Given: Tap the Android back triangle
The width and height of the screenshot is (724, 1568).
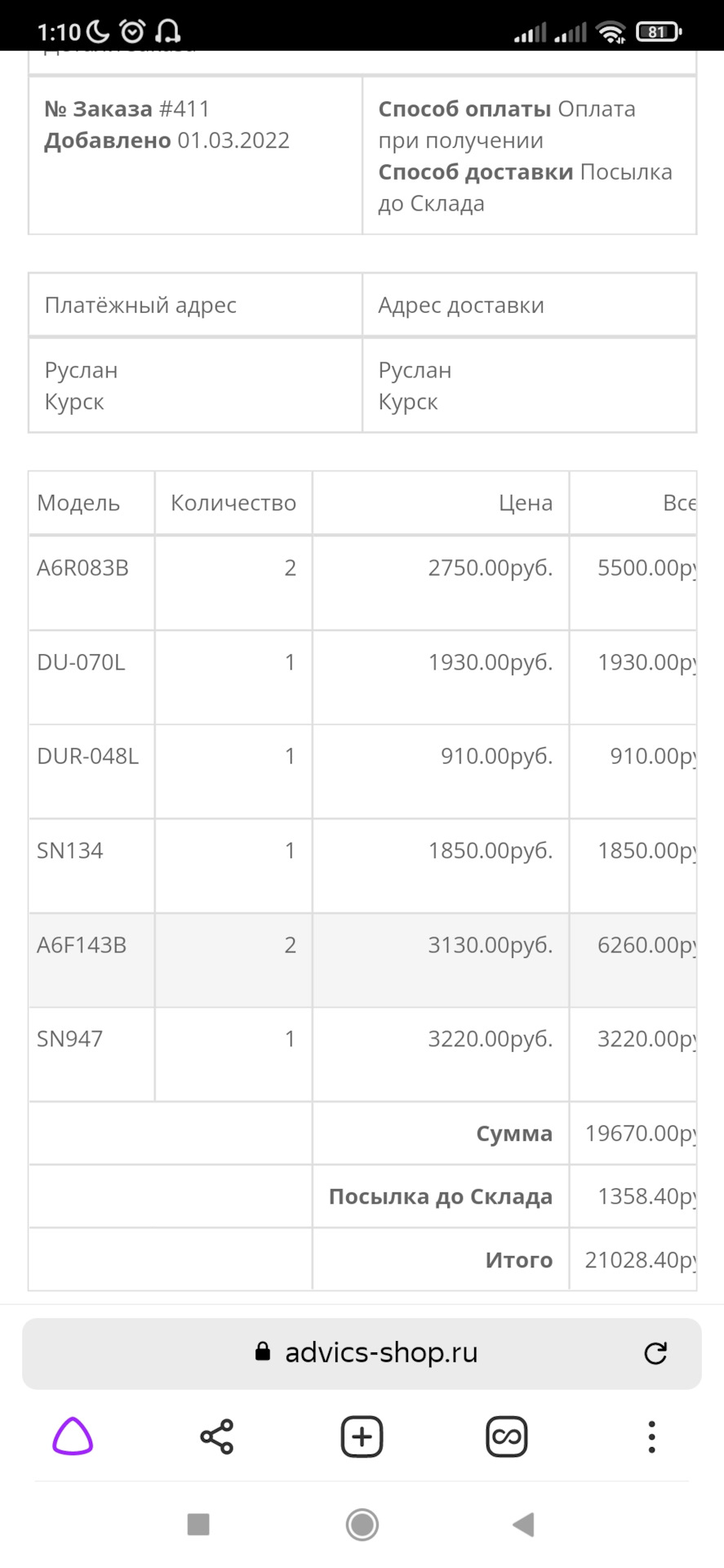Looking at the screenshot, I should (x=522, y=1524).
